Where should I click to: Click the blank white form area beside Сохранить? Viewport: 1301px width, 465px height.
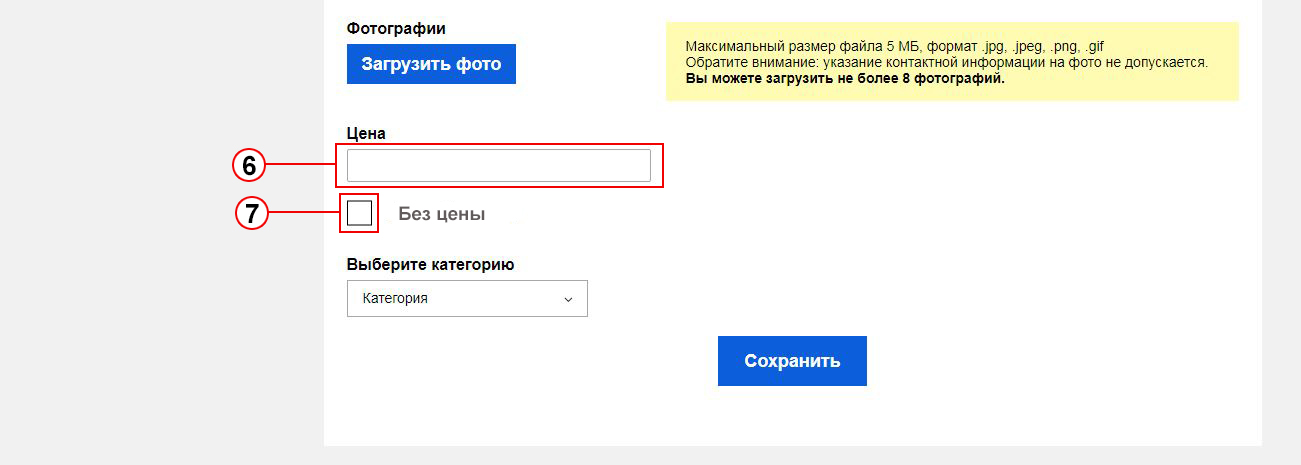click(x=1050, y=360)
